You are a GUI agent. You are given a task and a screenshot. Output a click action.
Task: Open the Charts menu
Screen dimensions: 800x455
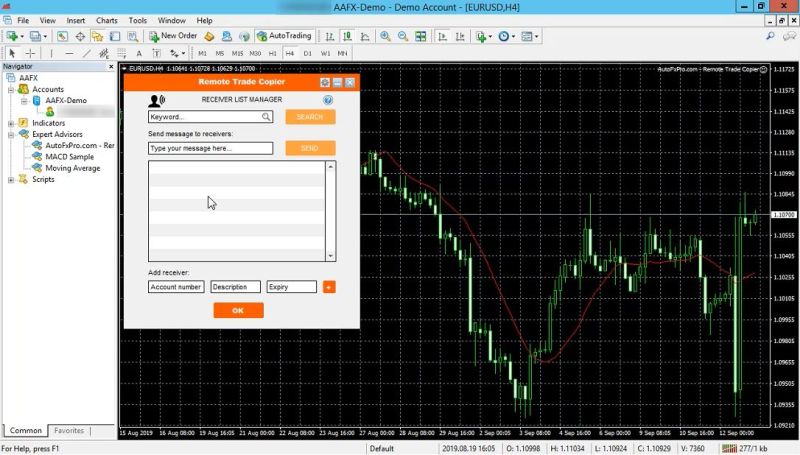pos(106,20)
